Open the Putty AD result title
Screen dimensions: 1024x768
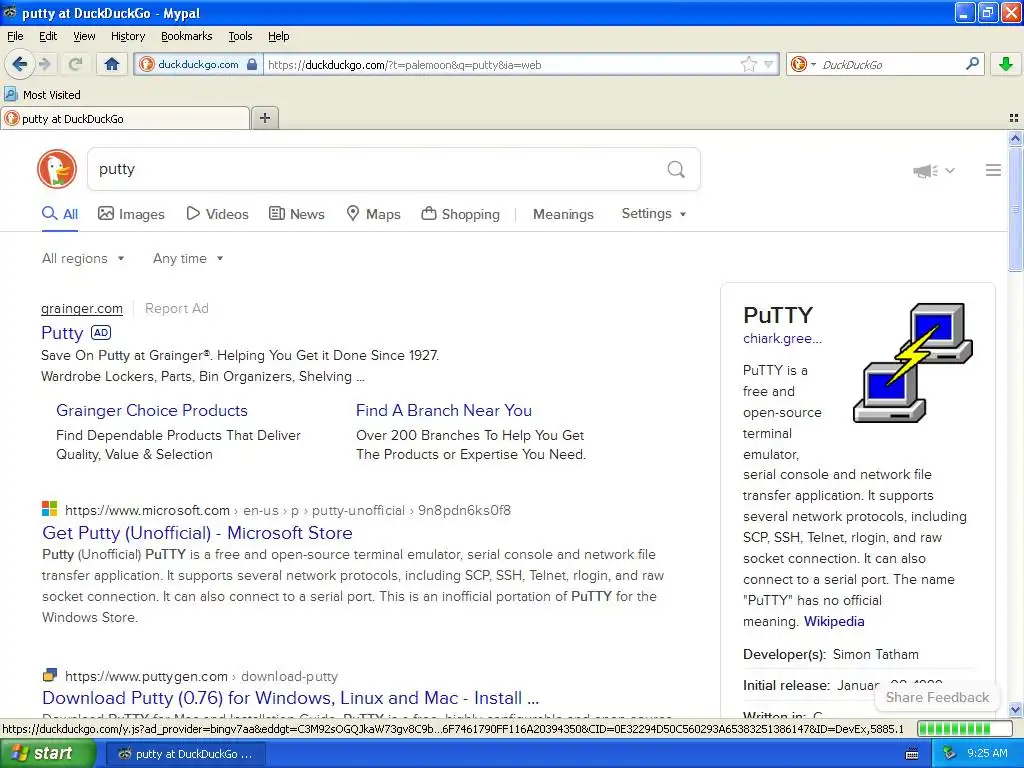tap(62, 333)
